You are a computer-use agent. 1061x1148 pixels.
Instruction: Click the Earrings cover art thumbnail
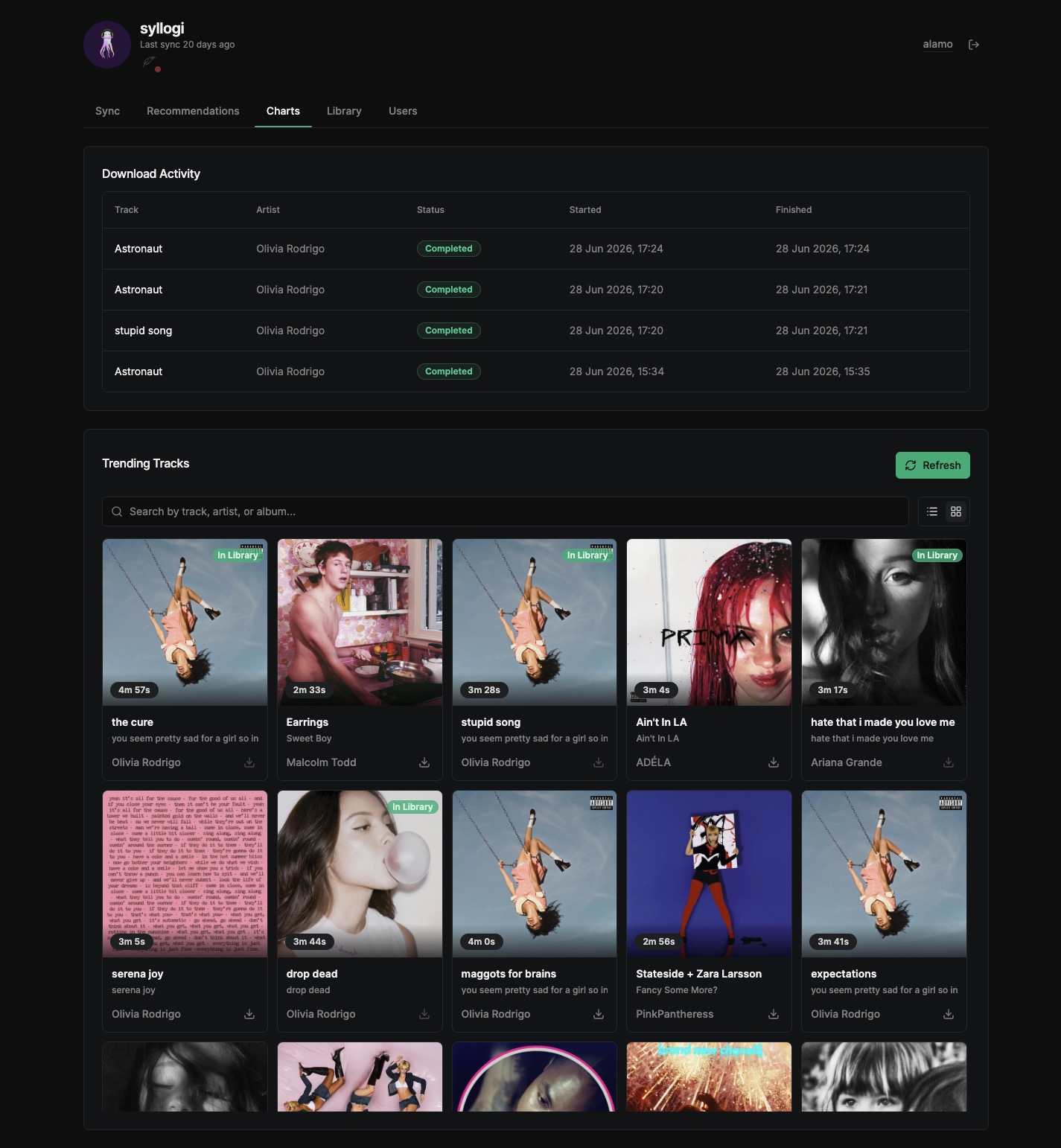click(x=360, y=622)
